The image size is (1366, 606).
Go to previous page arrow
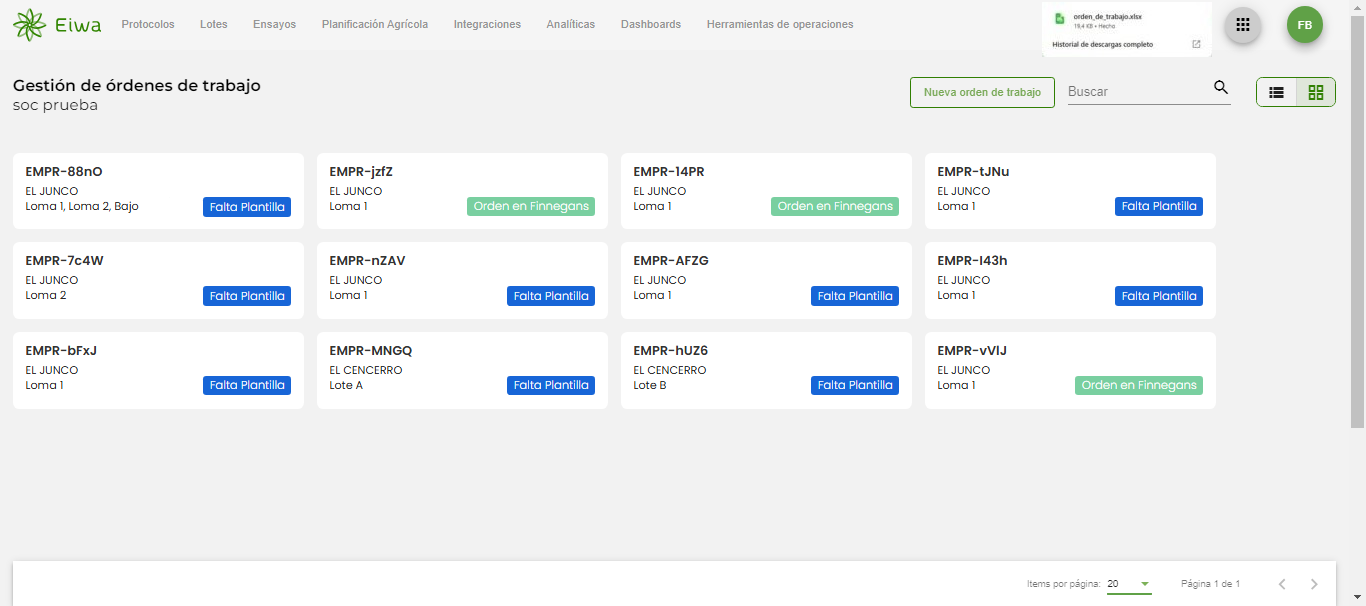pos(1282,584)
